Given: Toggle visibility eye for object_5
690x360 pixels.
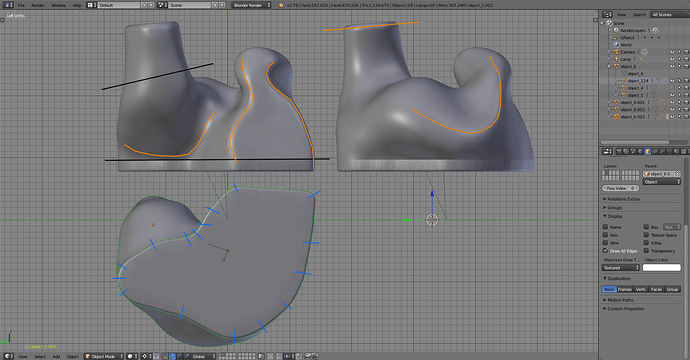Looking at the screenshot, I should pos(672,95).
